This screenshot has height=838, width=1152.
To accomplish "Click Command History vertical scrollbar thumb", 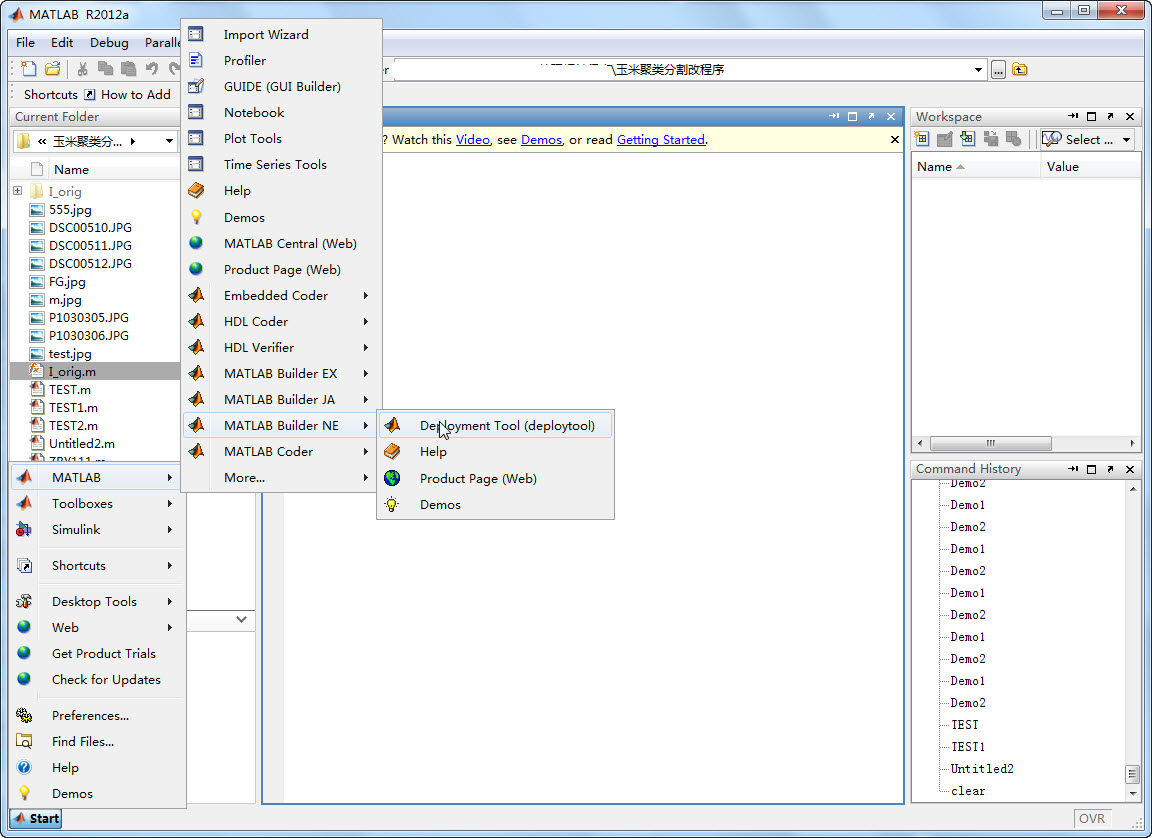I will [x=1132, y=775].
